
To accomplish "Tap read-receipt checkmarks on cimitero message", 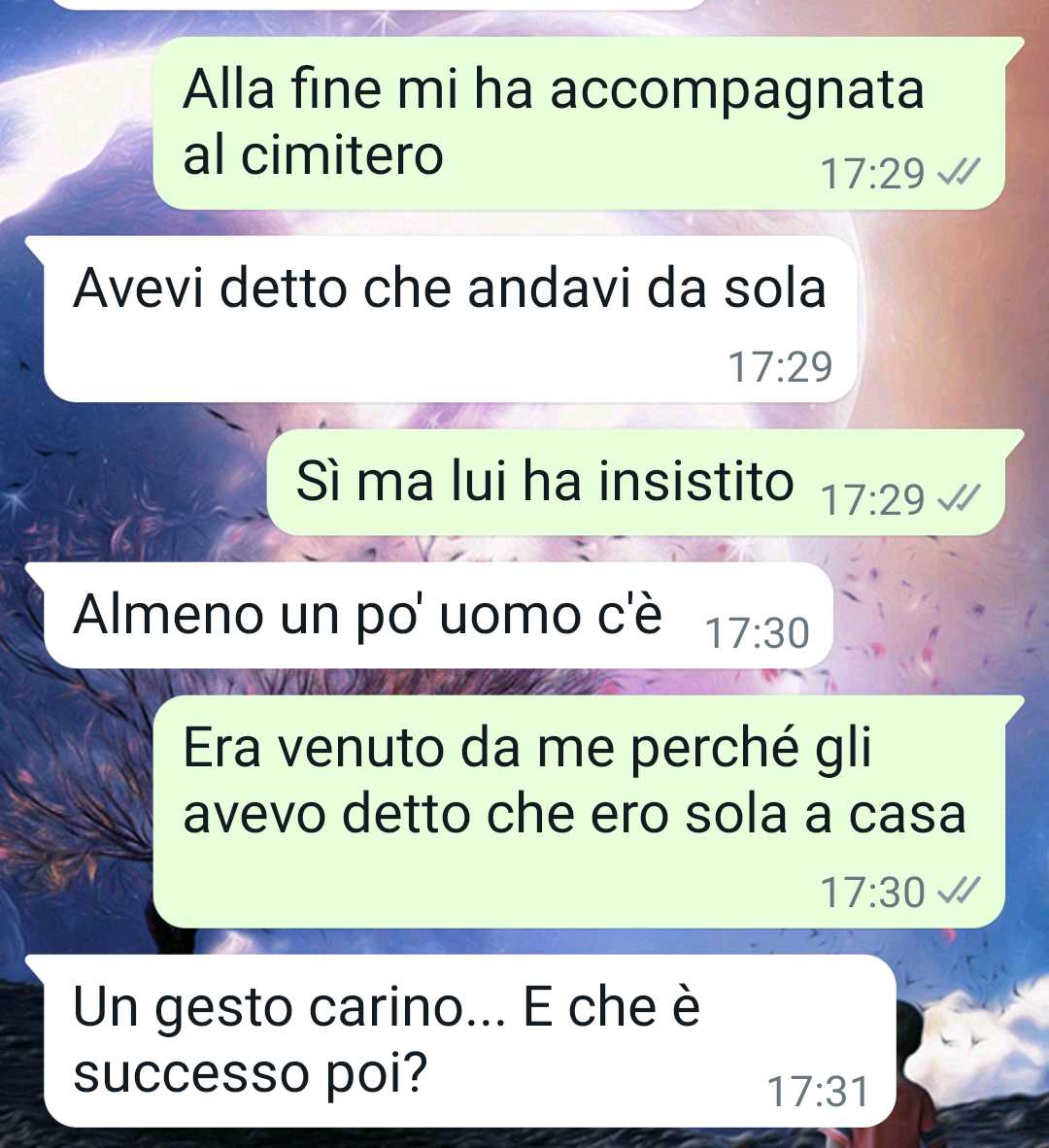I will tap(959, 174).
